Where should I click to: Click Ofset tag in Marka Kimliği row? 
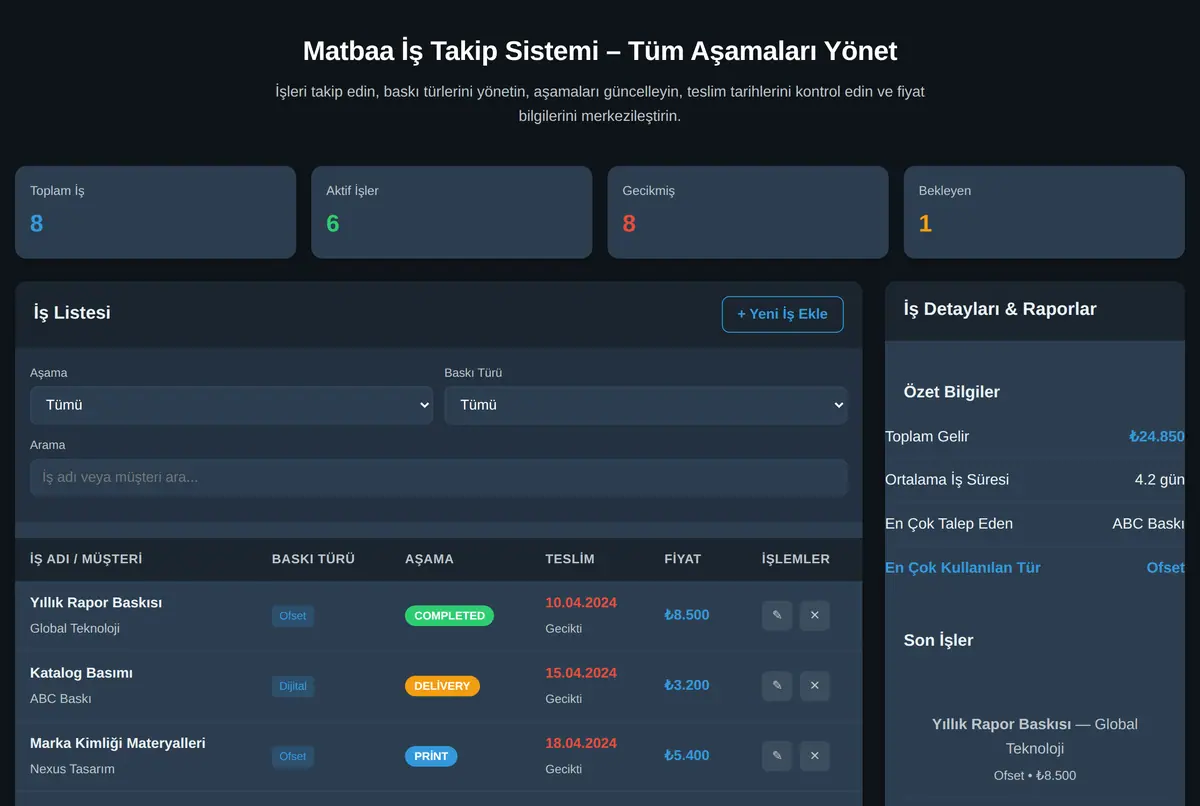click(x=293, y=756)
